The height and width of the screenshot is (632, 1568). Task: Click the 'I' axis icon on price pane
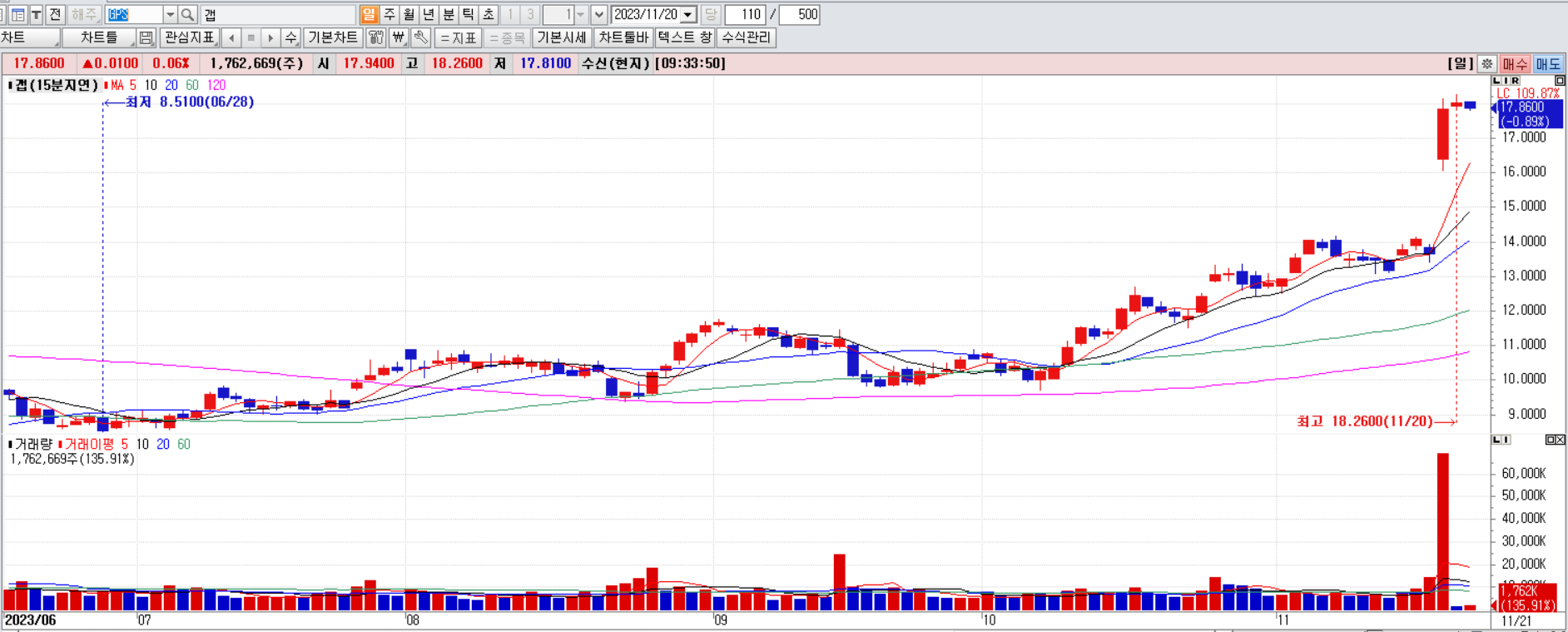(1506, 81)
